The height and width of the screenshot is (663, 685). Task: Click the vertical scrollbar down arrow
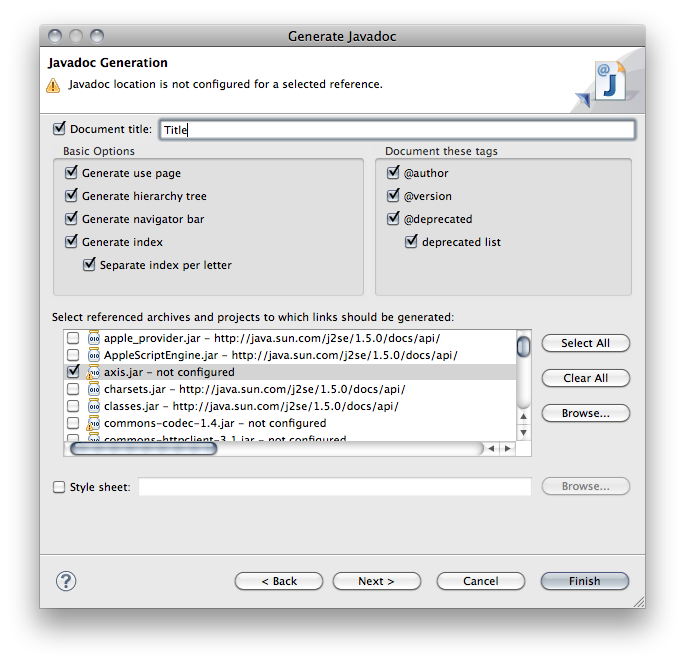[x=523, y=432]
